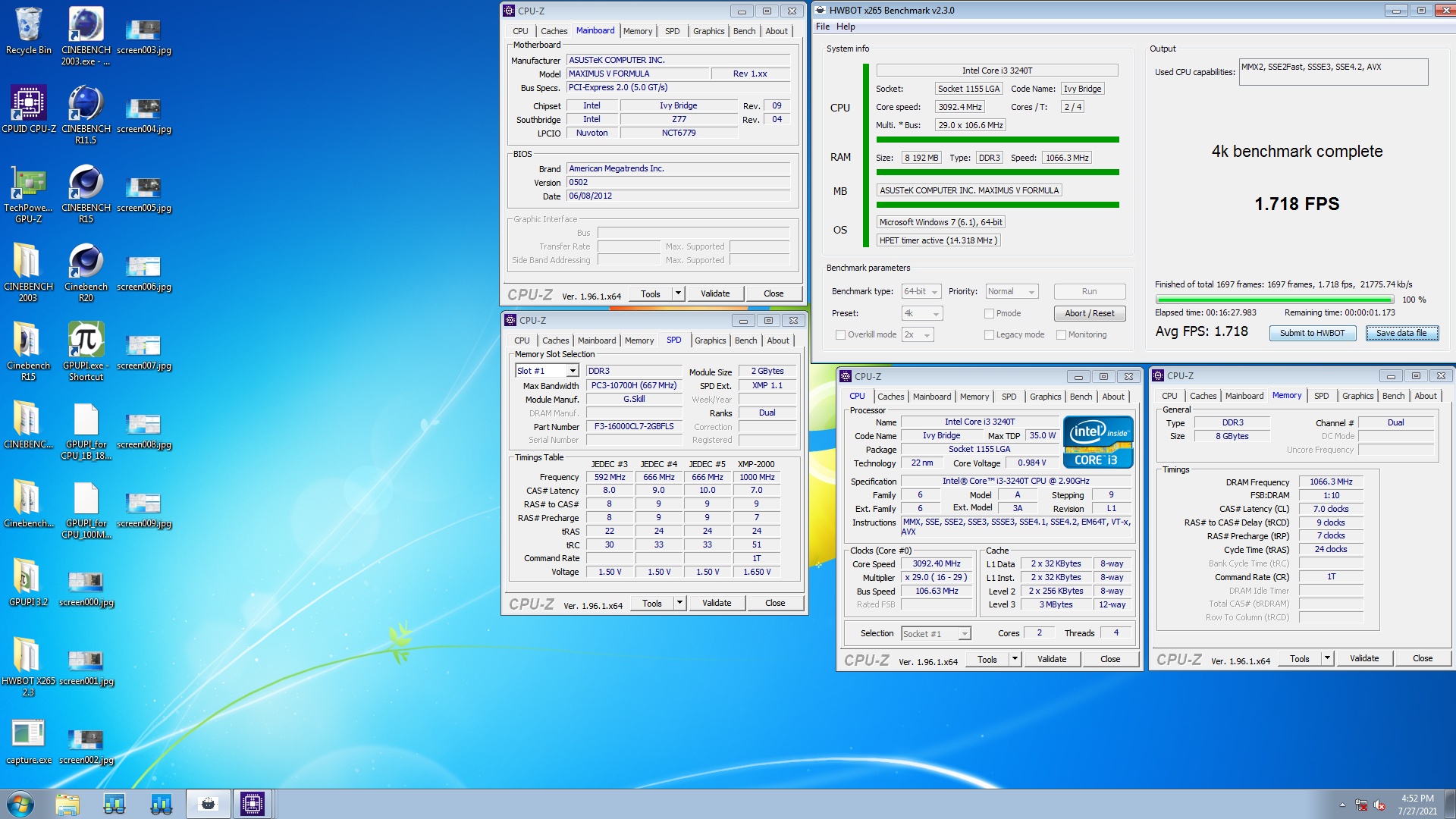
Task: Select CPU-Z taskbar icon
Action: (x=252, y=804)
